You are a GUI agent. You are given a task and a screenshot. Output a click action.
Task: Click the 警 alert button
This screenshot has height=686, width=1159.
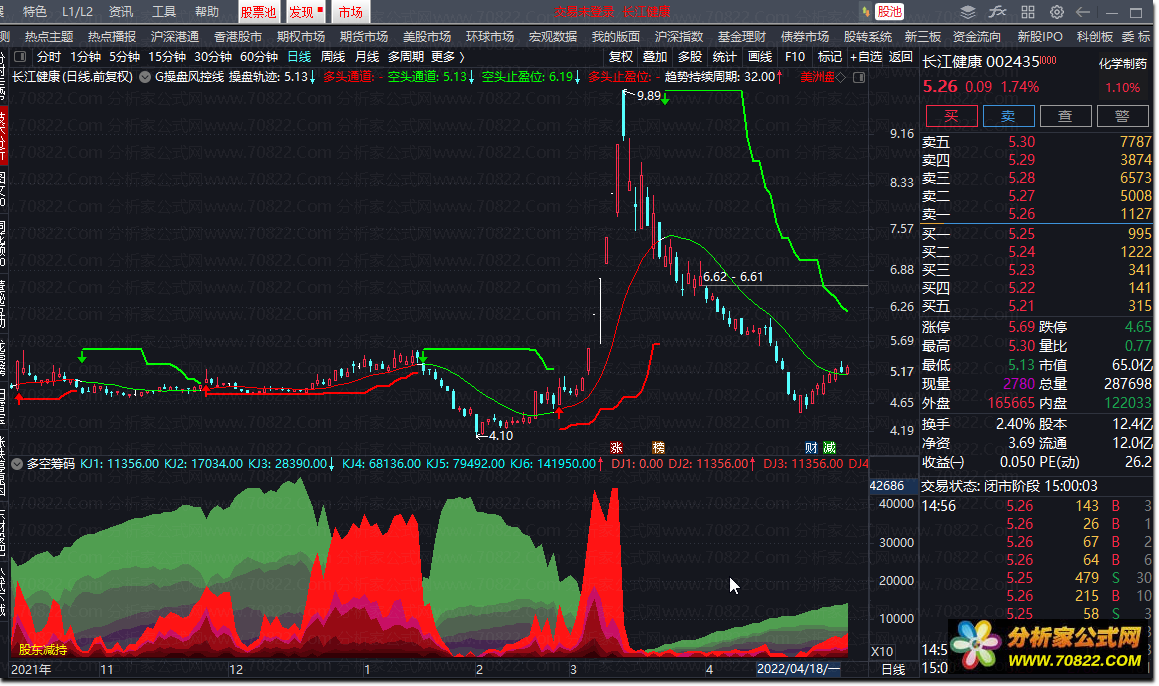[1122, 115]
